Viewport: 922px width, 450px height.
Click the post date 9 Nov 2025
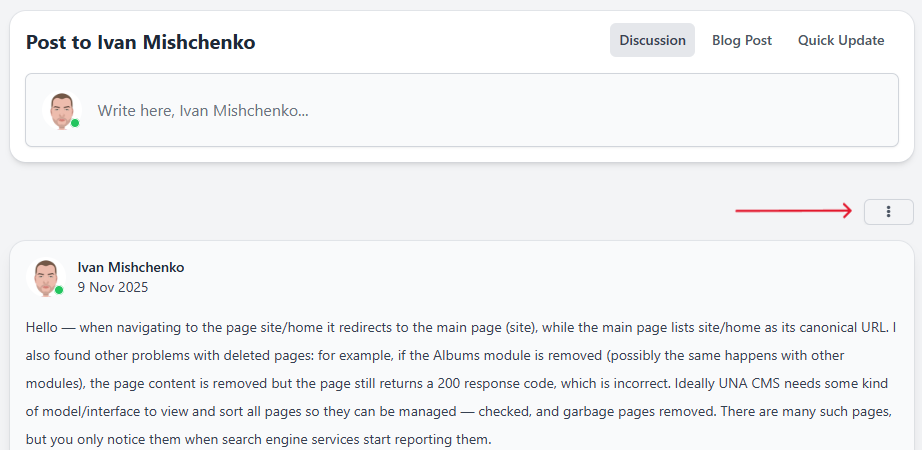pos(113,287)
